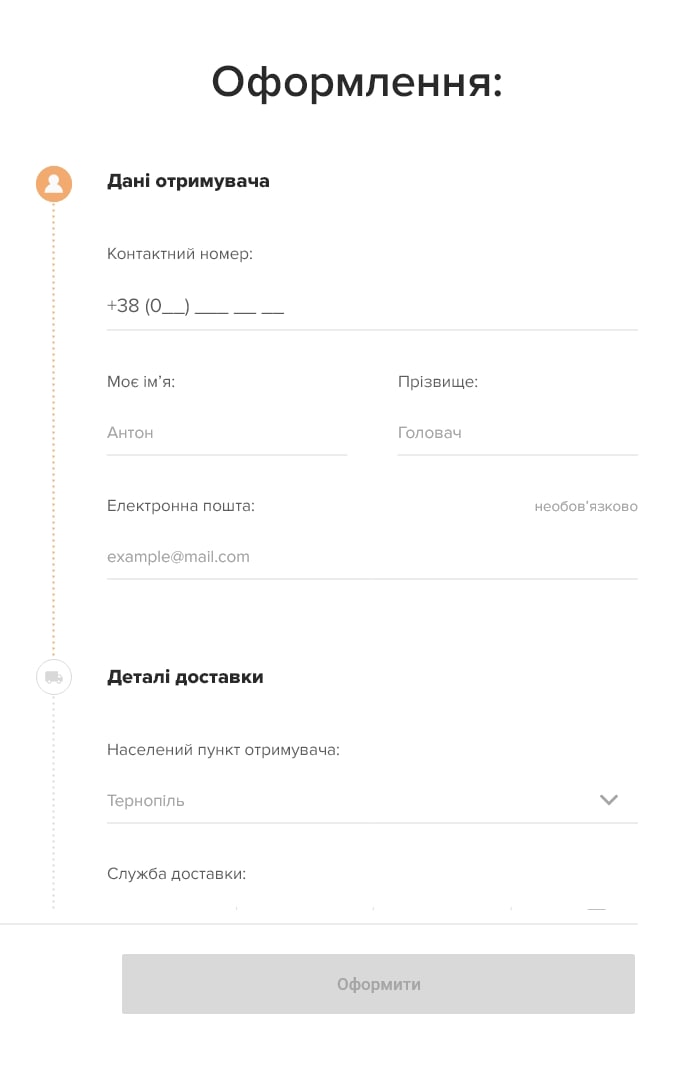This screenshot has height=1072, width=678.
Task: Click the Деталі доставки section heading
Action: pyautogui.click(x=185, y=677)
